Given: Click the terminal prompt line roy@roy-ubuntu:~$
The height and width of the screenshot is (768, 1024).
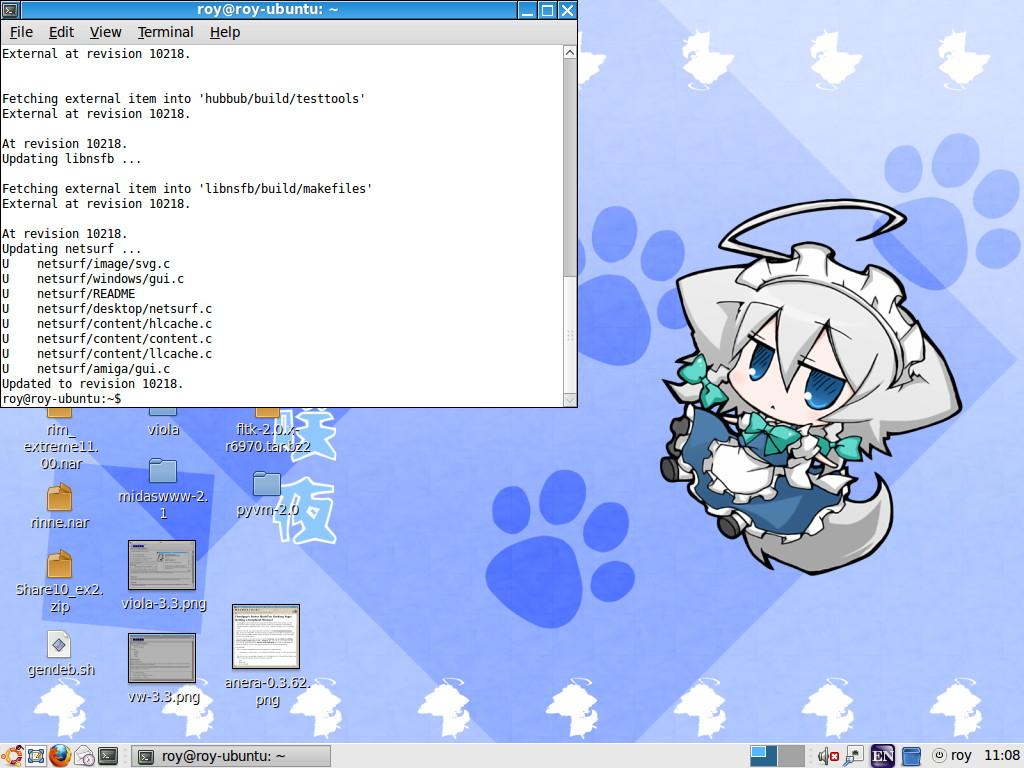Looking at the screenshot, I should (x=61, y=398).
